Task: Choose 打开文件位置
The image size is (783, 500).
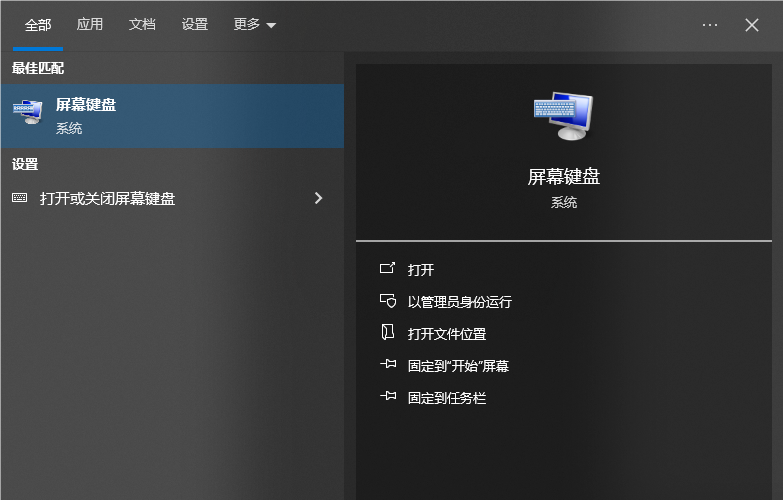Action: pos(447,334)
